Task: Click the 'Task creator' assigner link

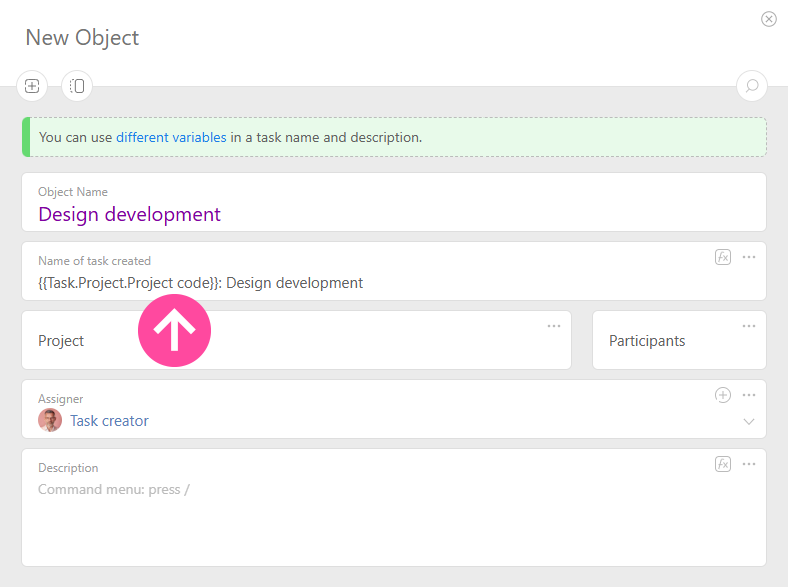Action: [109, 421]
